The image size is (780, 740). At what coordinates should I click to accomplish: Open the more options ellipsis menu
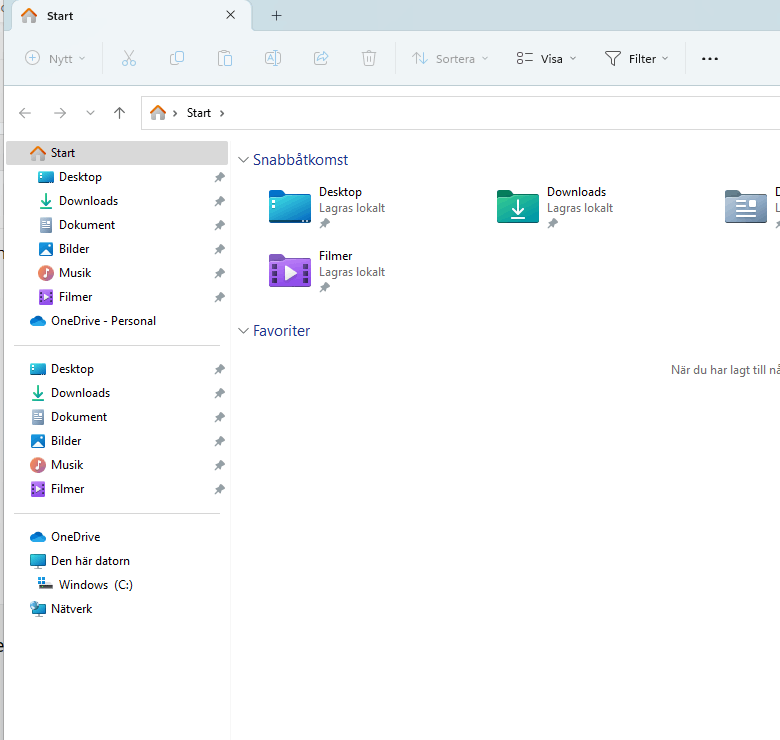coord(709,59)
